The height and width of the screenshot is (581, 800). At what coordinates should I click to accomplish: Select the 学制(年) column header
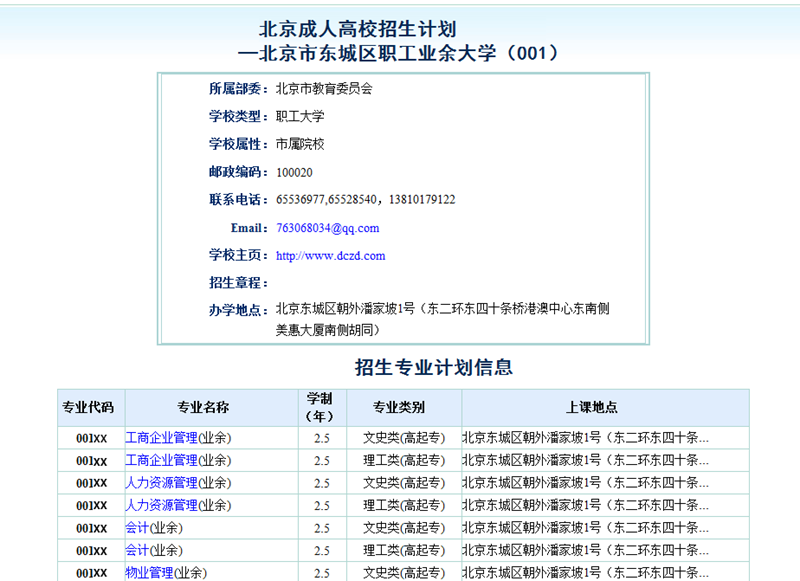tap(321, 408)
